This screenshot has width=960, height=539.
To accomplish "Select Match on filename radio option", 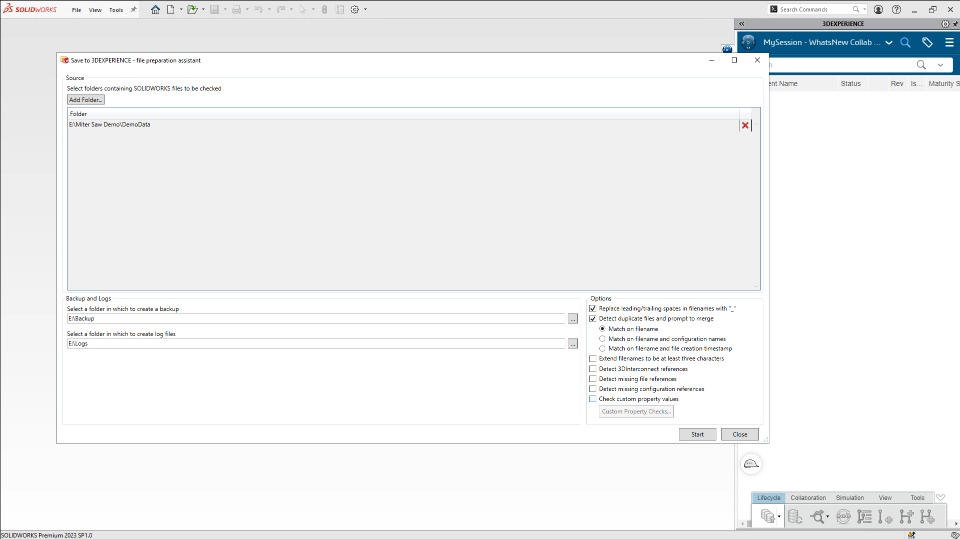I will pos(602,329).
